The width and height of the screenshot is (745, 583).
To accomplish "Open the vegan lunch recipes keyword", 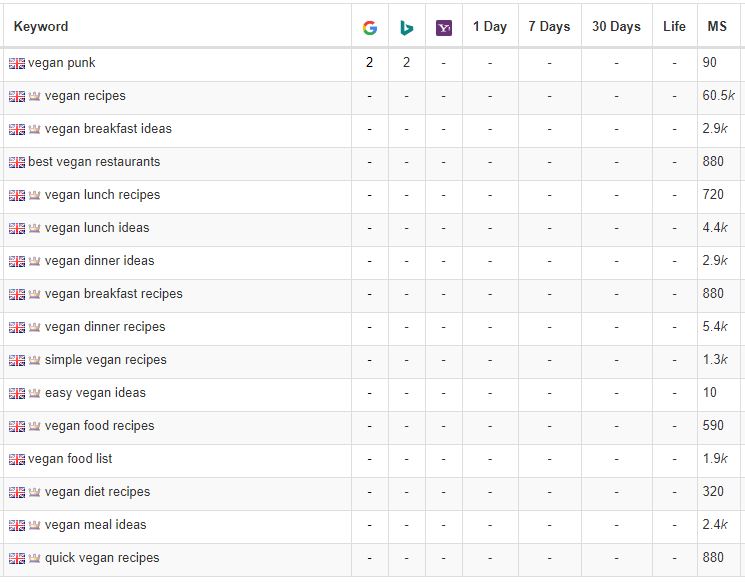I will click(x=103, y=195).
